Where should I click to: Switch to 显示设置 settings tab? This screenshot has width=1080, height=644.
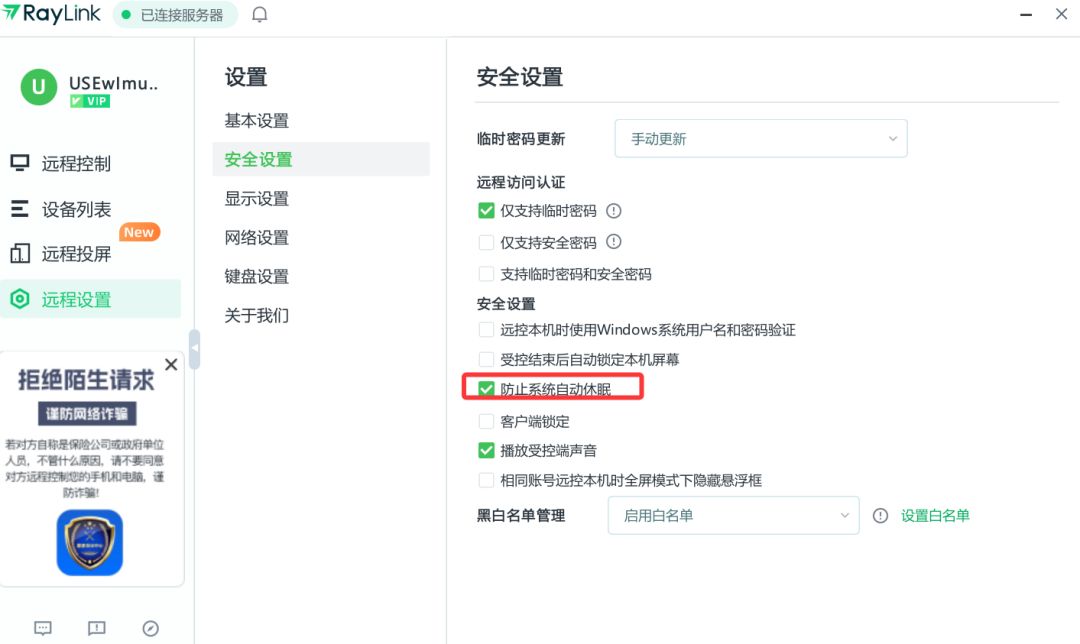pos(257,198)
